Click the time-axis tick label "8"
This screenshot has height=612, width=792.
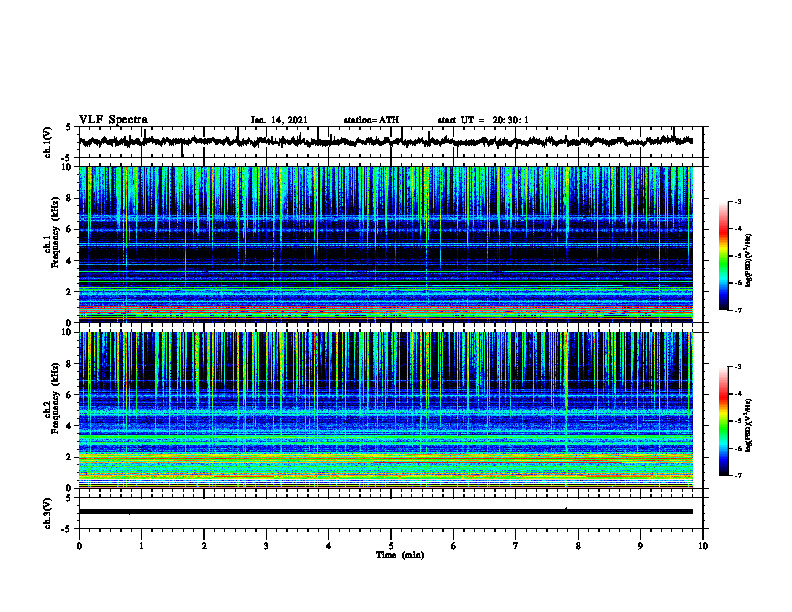578,546
